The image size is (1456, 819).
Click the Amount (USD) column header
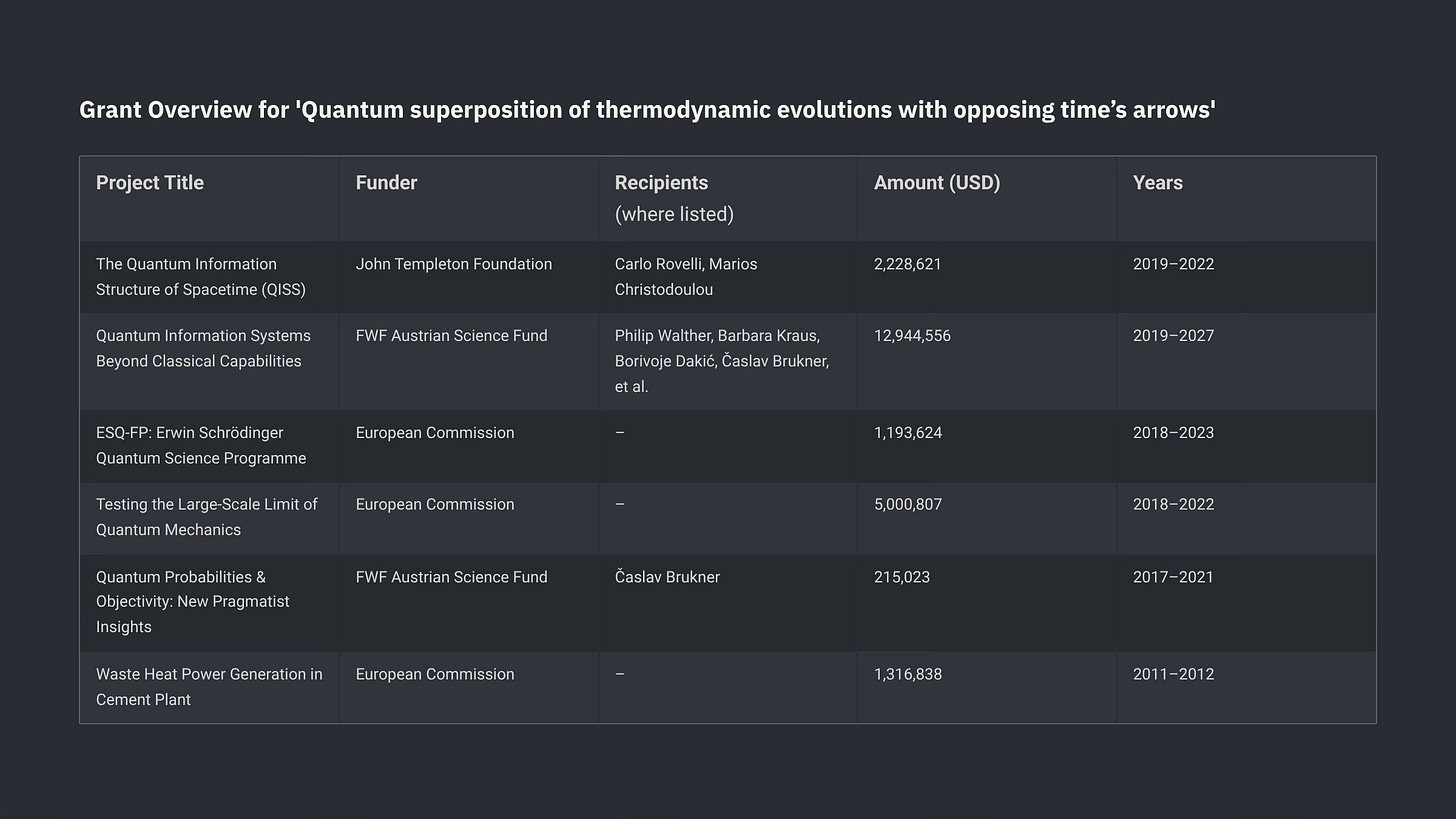coord(937,183)
